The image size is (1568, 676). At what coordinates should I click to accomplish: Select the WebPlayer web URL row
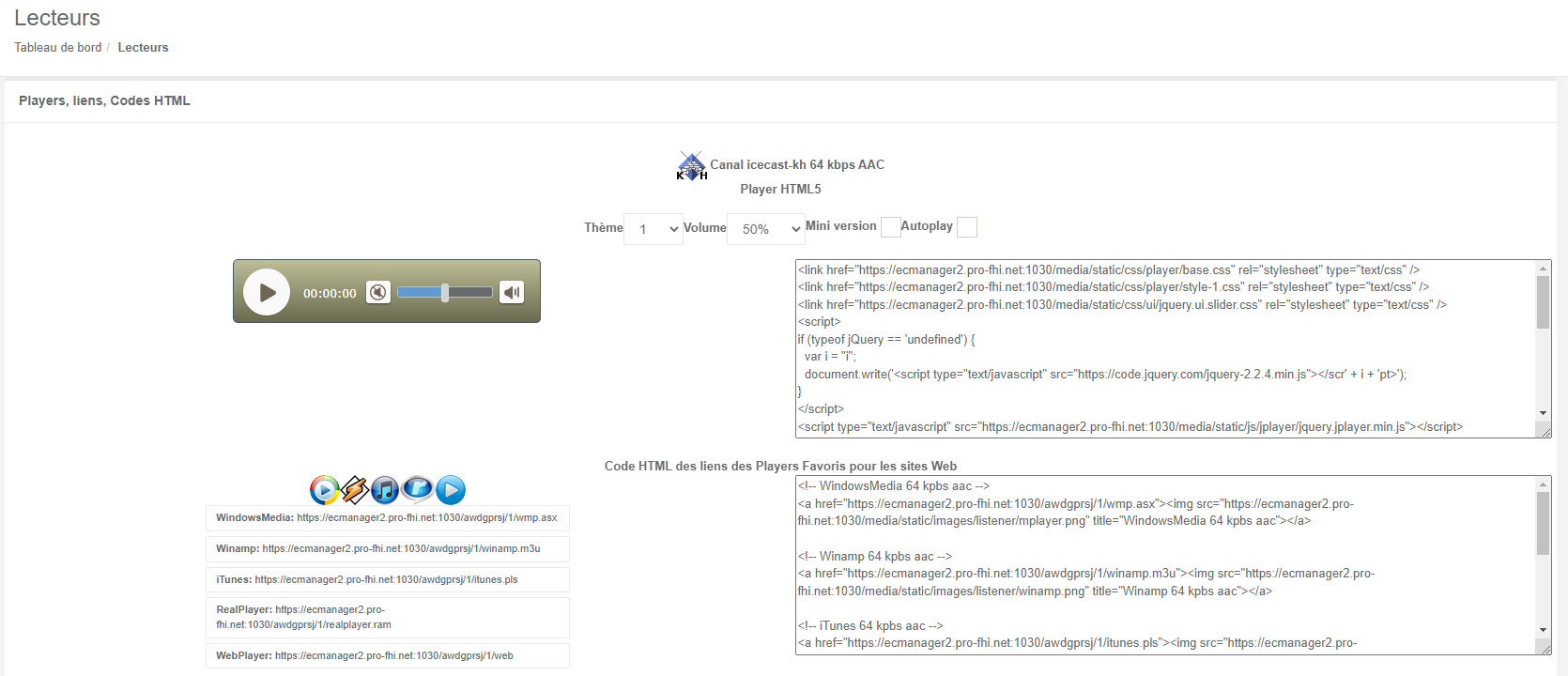(x=388, y=655)
